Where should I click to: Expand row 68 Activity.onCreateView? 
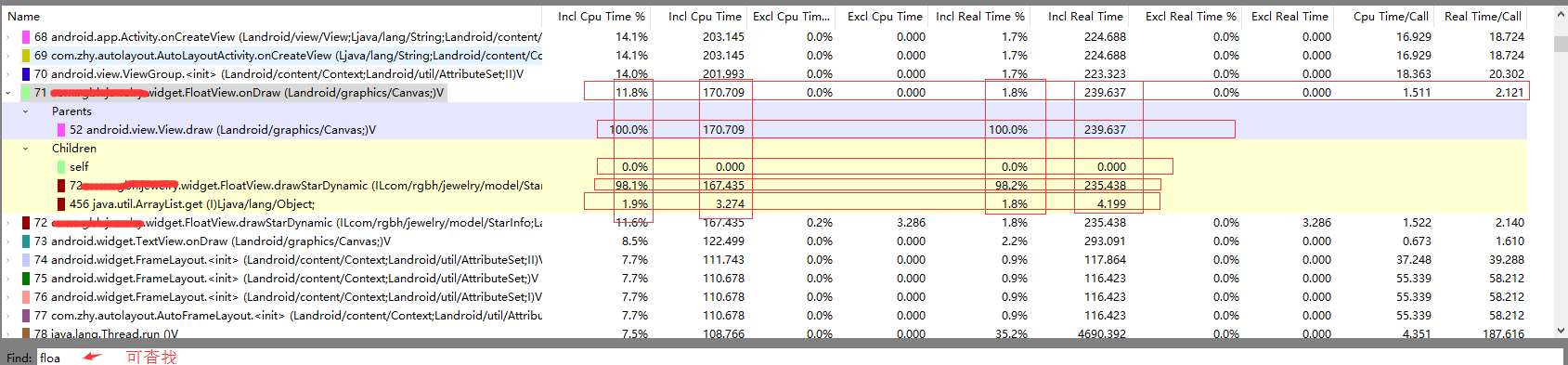pyautogui.click(x=8, y=37)
